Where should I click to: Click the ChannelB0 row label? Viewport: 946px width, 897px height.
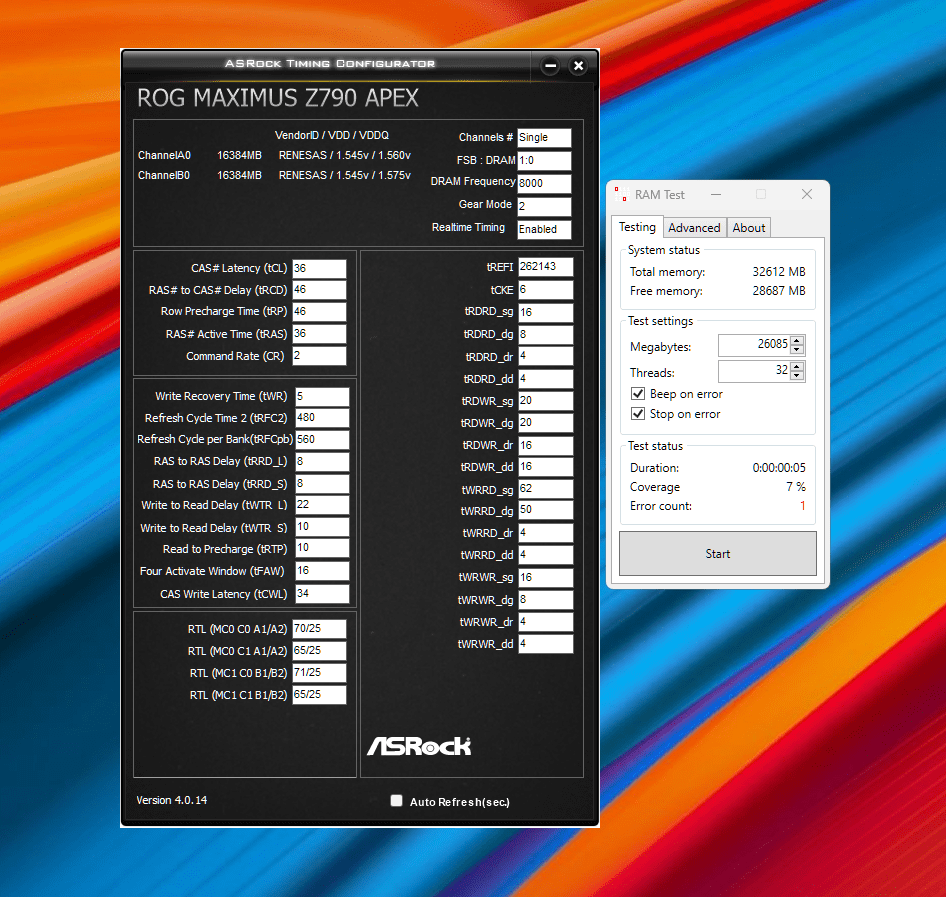[x=163, y=175]
